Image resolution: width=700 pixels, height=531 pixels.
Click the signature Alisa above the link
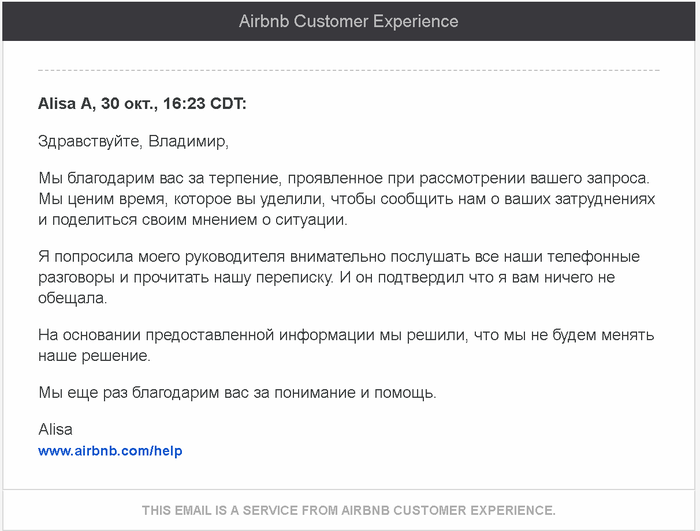coord(55,429)
